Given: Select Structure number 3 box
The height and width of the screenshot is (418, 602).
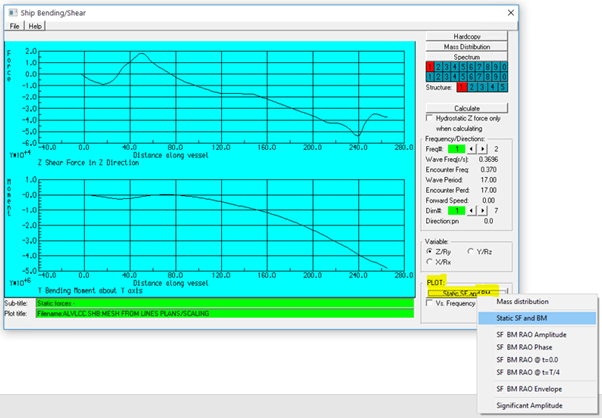Looking at the screenshot, I should (482, 88).
